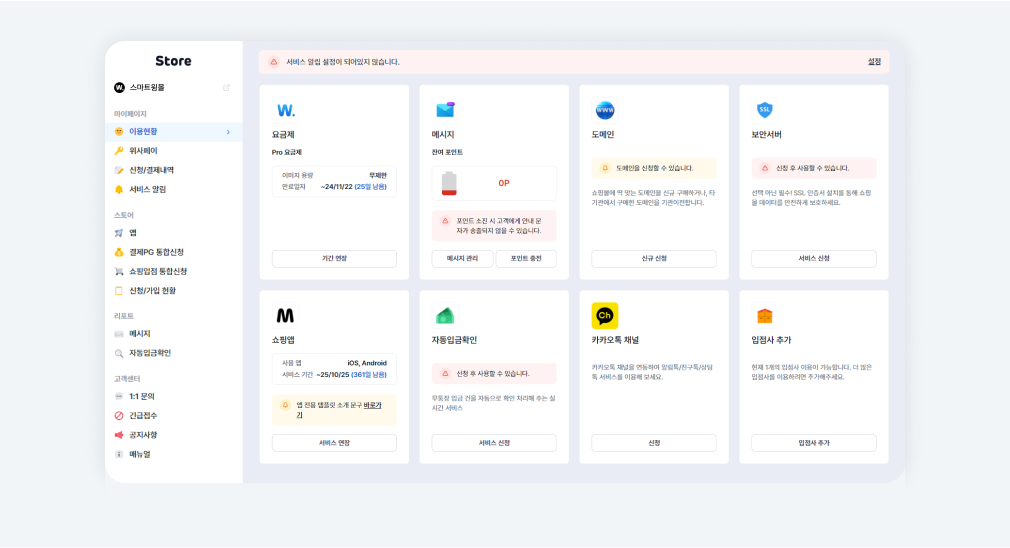Open the 메시지 report in the sidebar
Screen dimensions: 1010x548
point(139,334)
